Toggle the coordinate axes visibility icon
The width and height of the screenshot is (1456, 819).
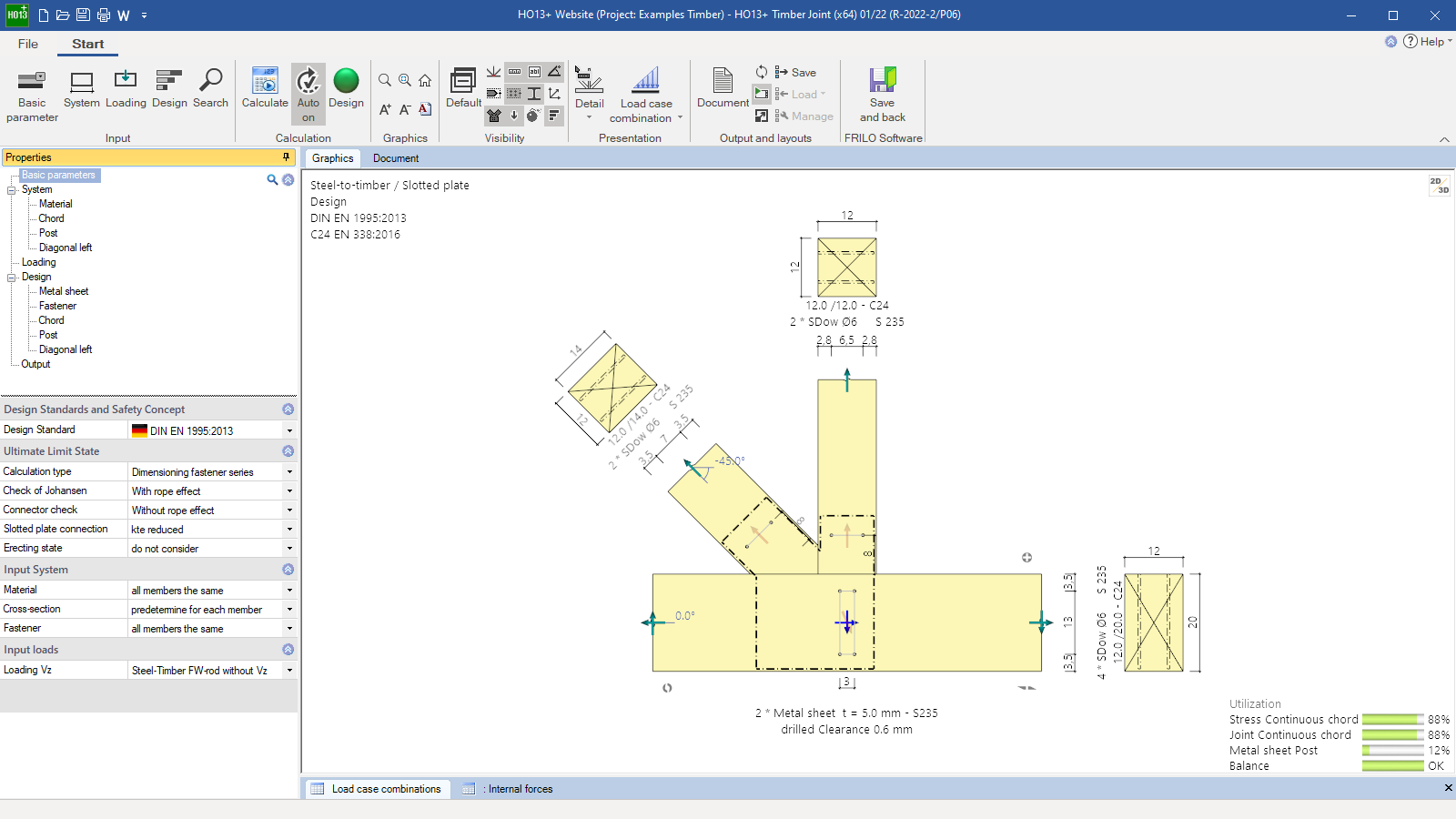tap(554, 94)
